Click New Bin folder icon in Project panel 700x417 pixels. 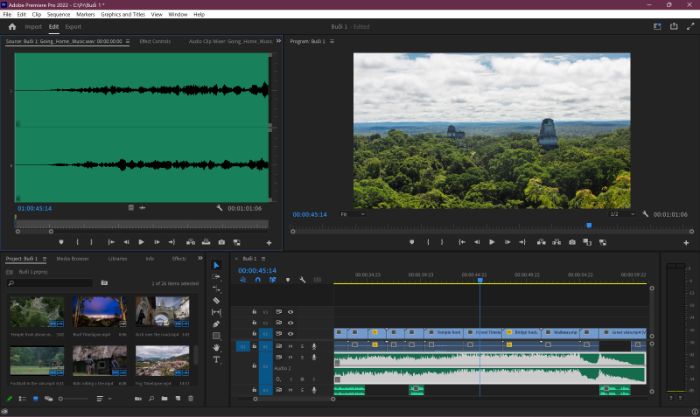coord(164,398)
